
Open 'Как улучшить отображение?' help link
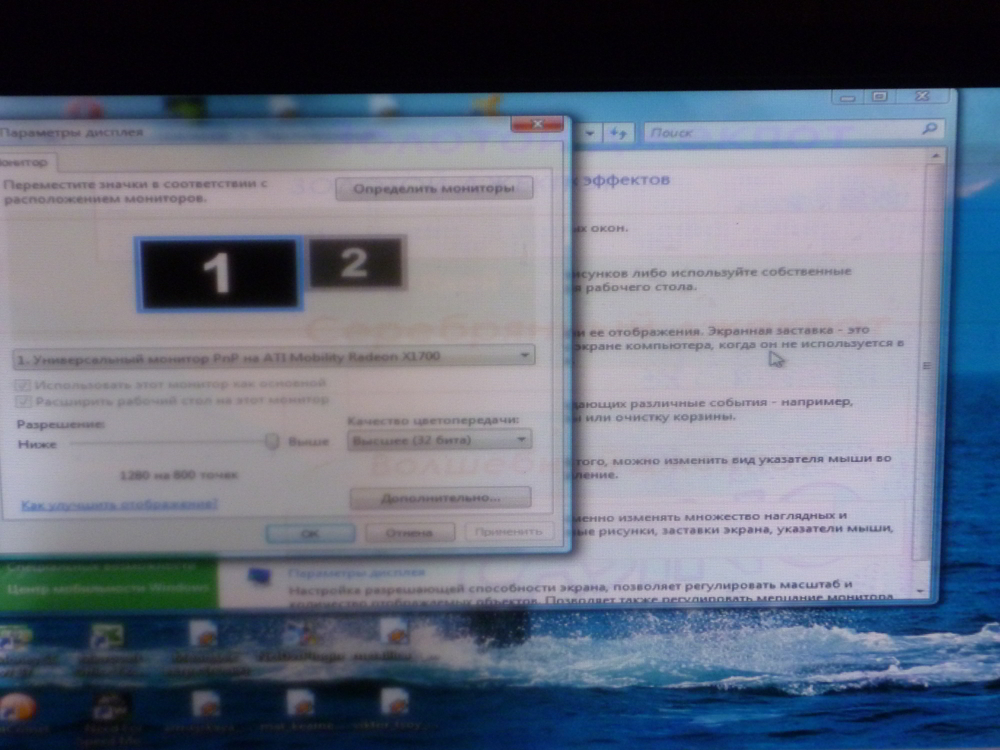(119, 505)
